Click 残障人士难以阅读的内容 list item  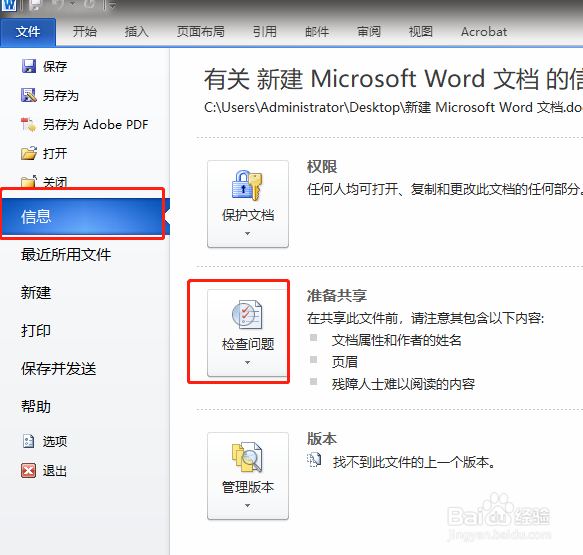click(403, 384)
